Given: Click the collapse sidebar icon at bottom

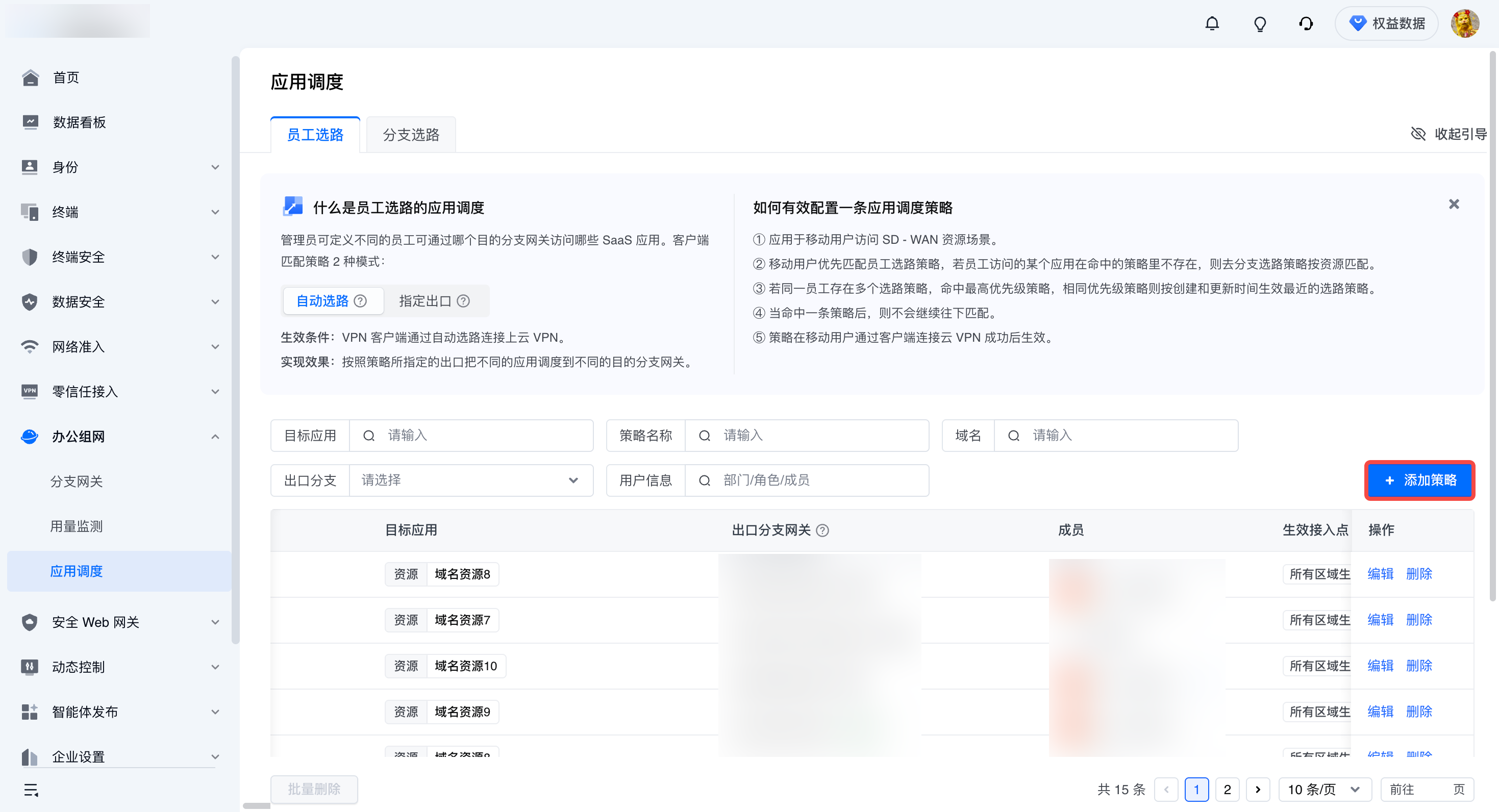Looking at the screenshot, I should coord(31,790).
